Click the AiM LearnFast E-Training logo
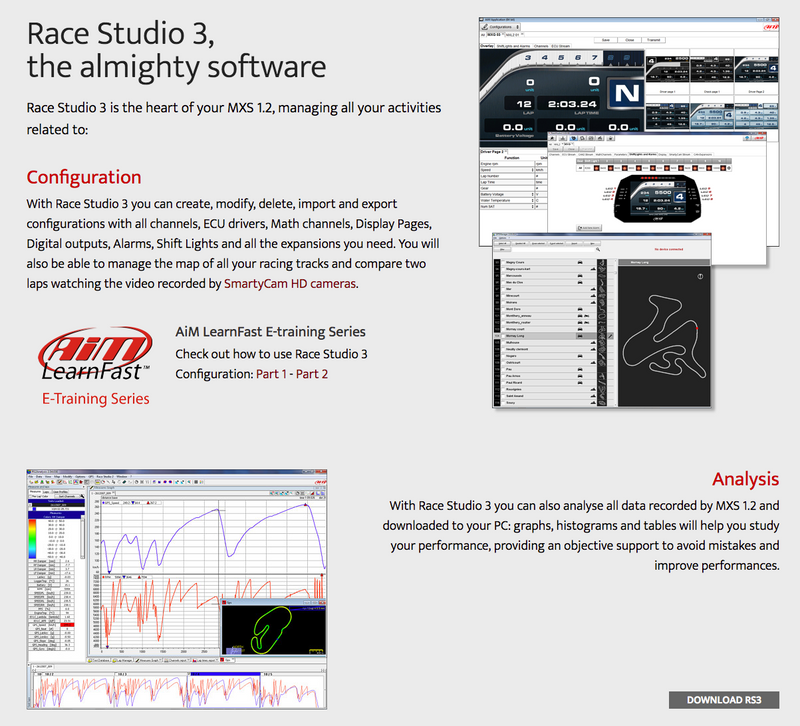The height and width of the screenshot is (726, 800). point(95,366)
